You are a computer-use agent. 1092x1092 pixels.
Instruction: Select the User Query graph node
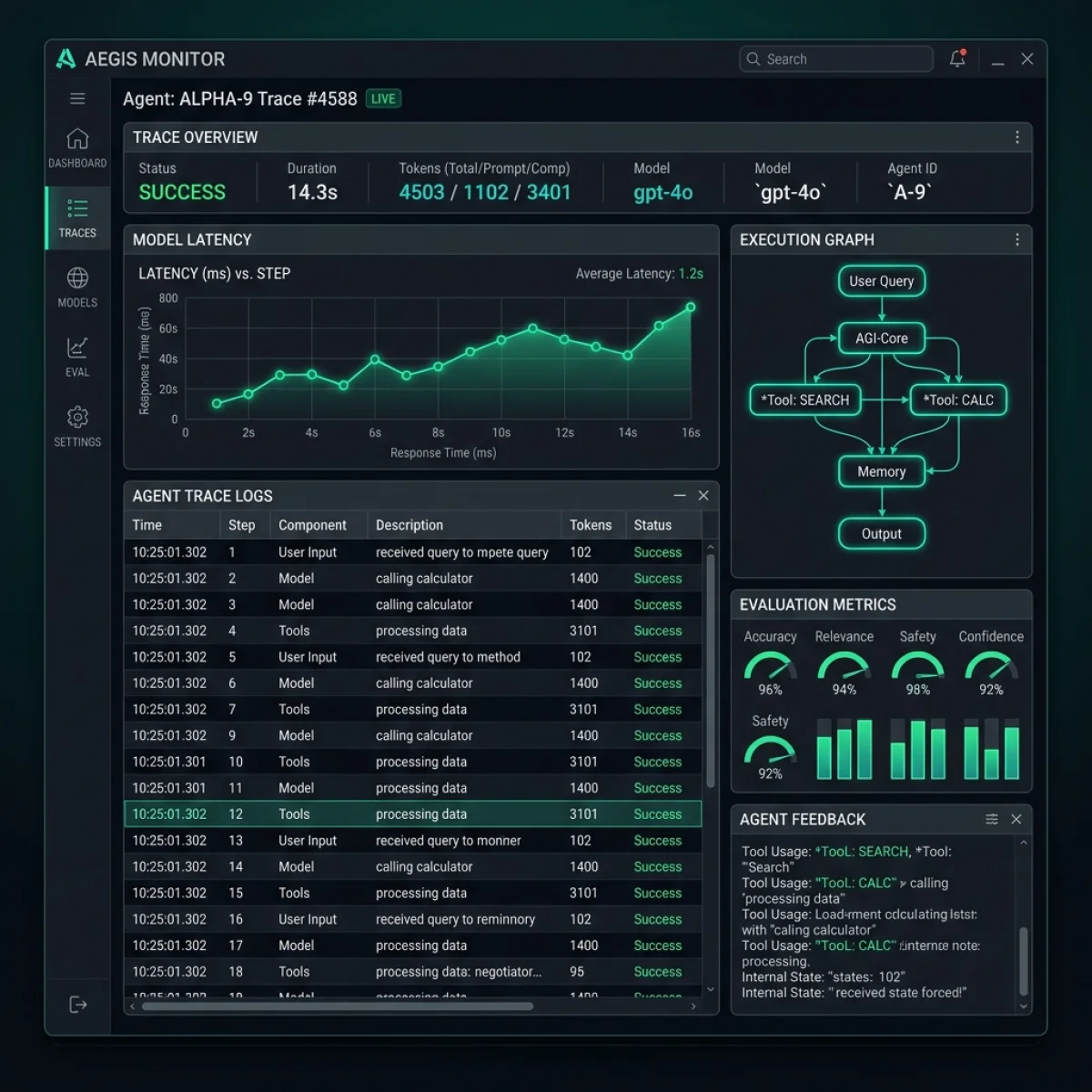point(882,281)
